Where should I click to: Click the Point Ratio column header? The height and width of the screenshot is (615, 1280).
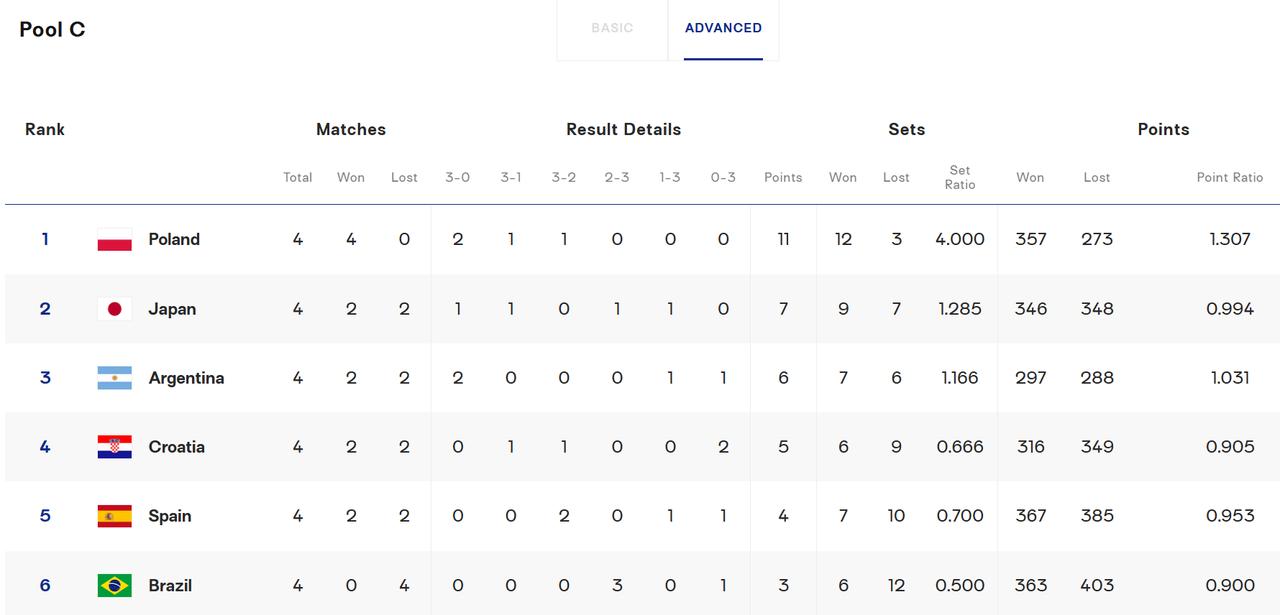click(1230, 177)
